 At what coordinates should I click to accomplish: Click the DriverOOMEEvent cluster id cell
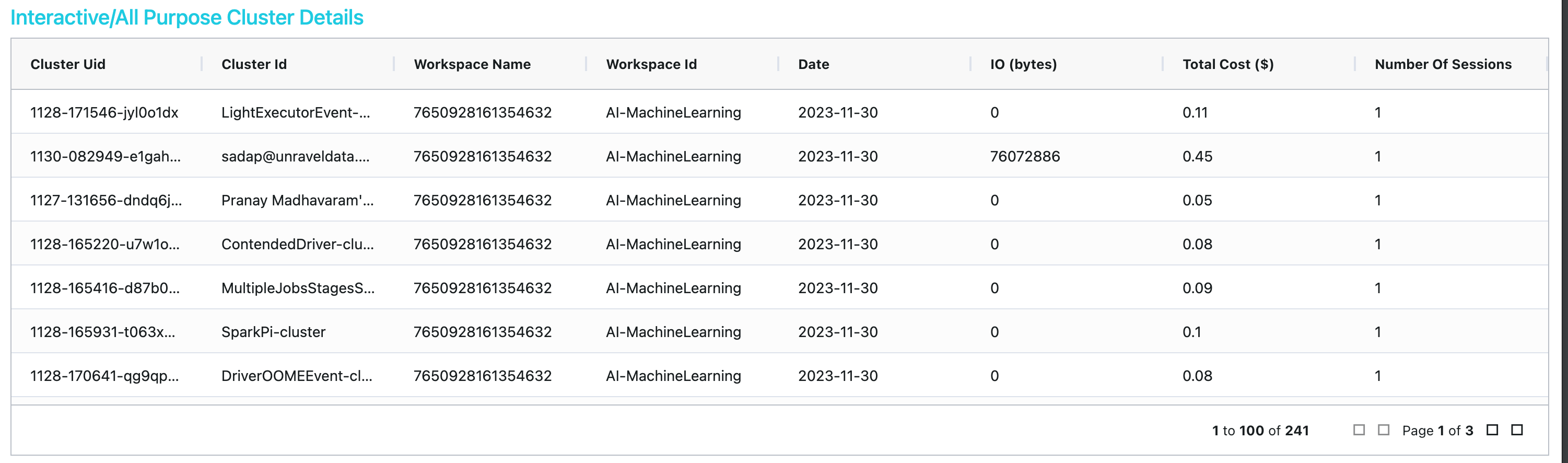[297, 376]
